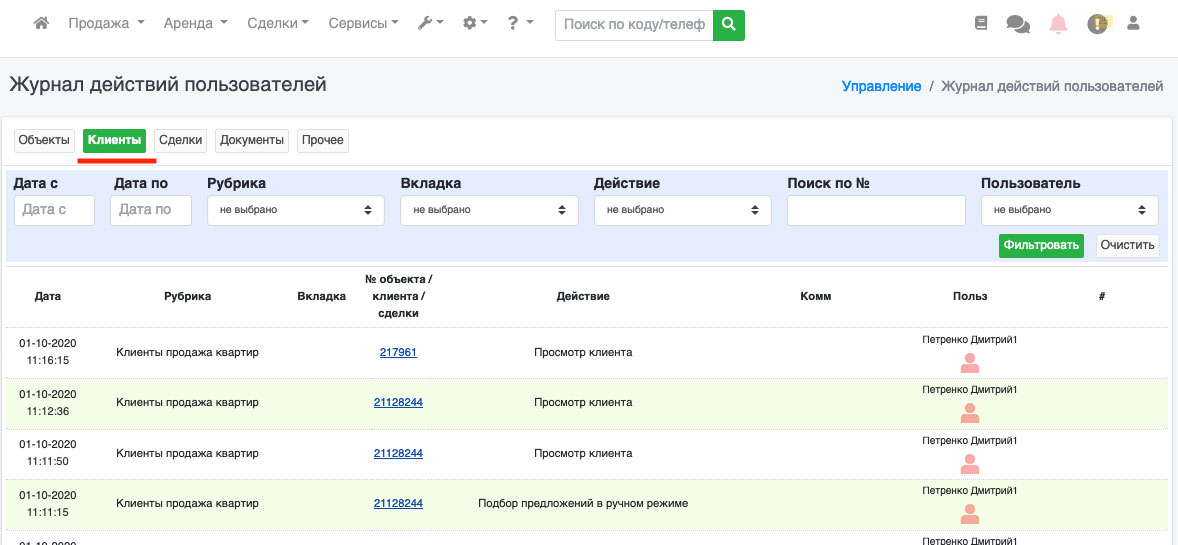Click the home icon in navbar
The width and height of the screenshot is (1178, 545).
[41, 23]
